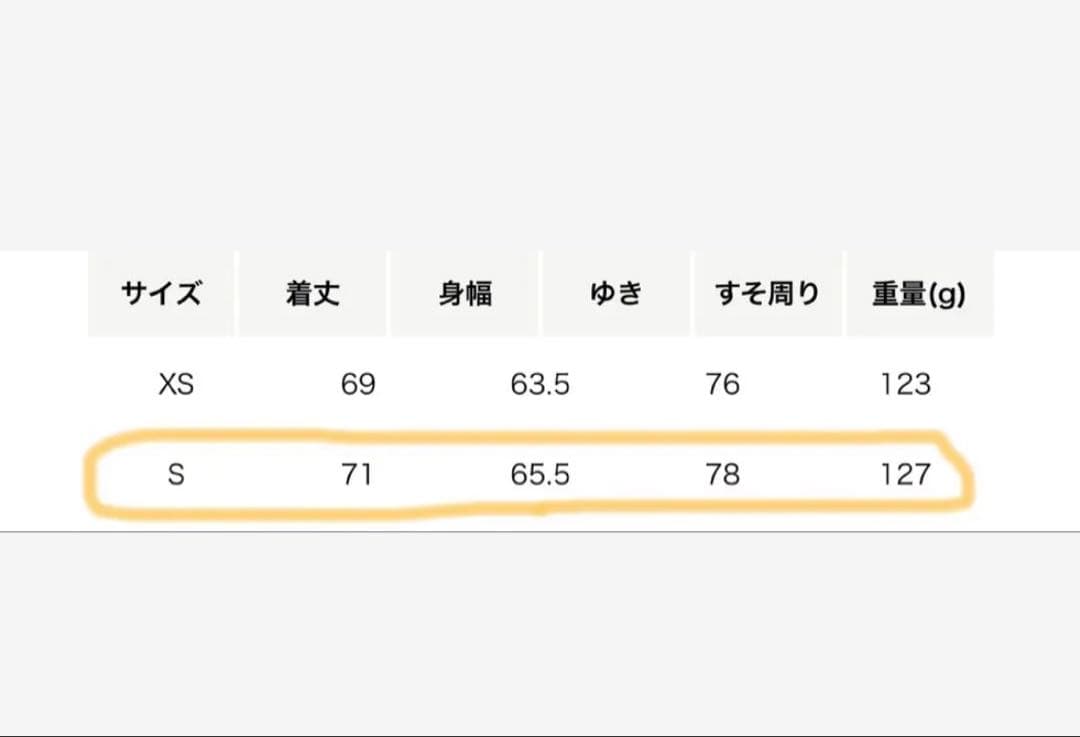
Task: Click the S size label
Action: click(176, 474)
